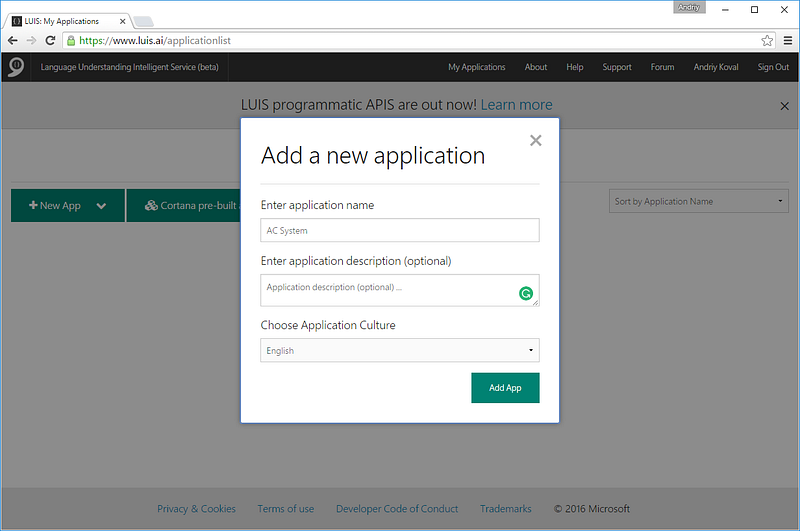Click the Andriy Chrome profile badge

tap(689, 7)
